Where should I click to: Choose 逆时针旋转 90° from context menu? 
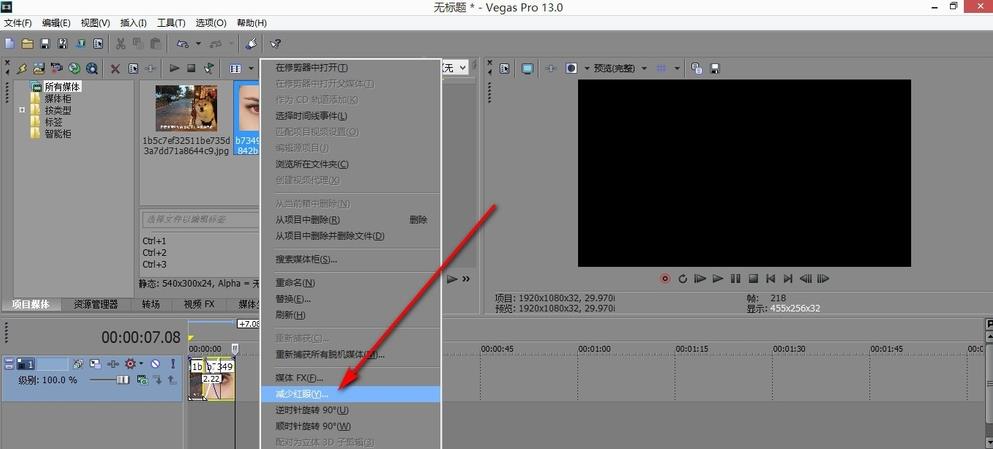pyautogui.click(x=350, y=410)
